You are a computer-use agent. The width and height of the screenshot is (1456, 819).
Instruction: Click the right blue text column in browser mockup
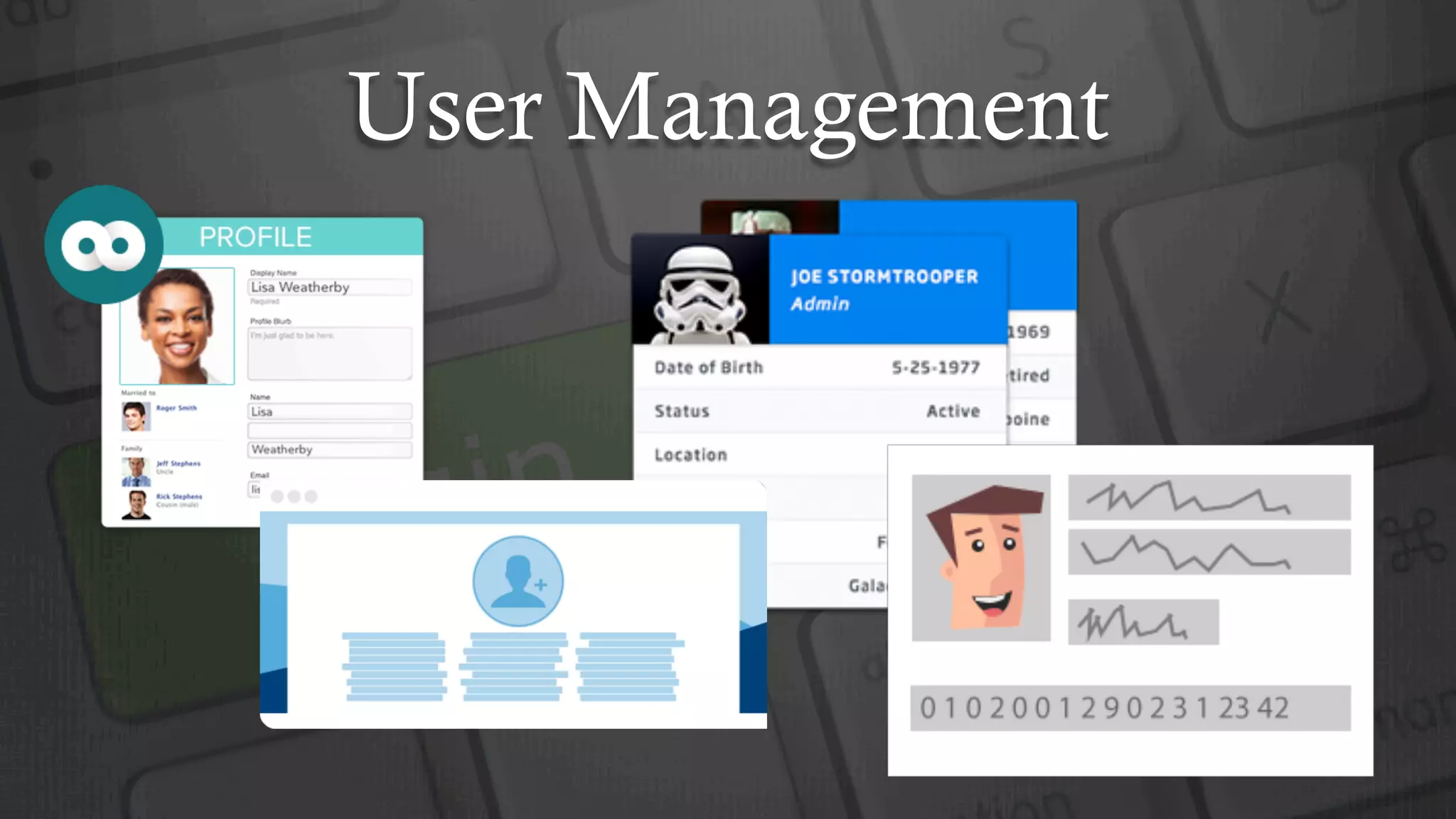coord(628,667)
